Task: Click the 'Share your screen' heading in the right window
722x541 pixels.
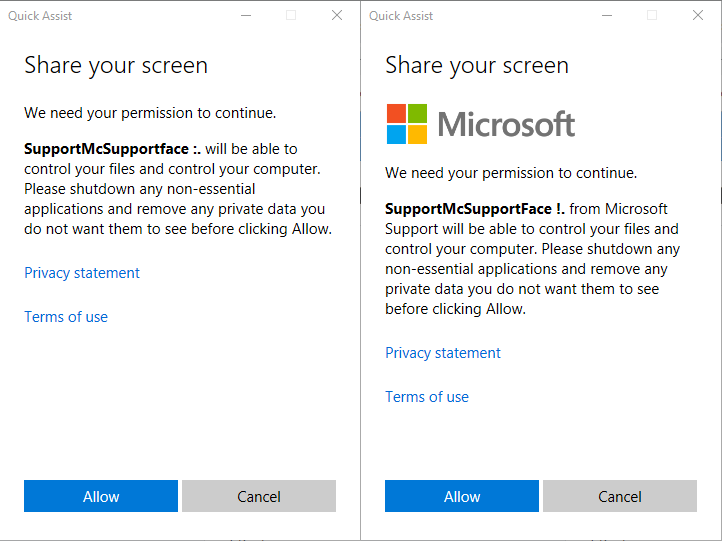Action: coord(477,65)
